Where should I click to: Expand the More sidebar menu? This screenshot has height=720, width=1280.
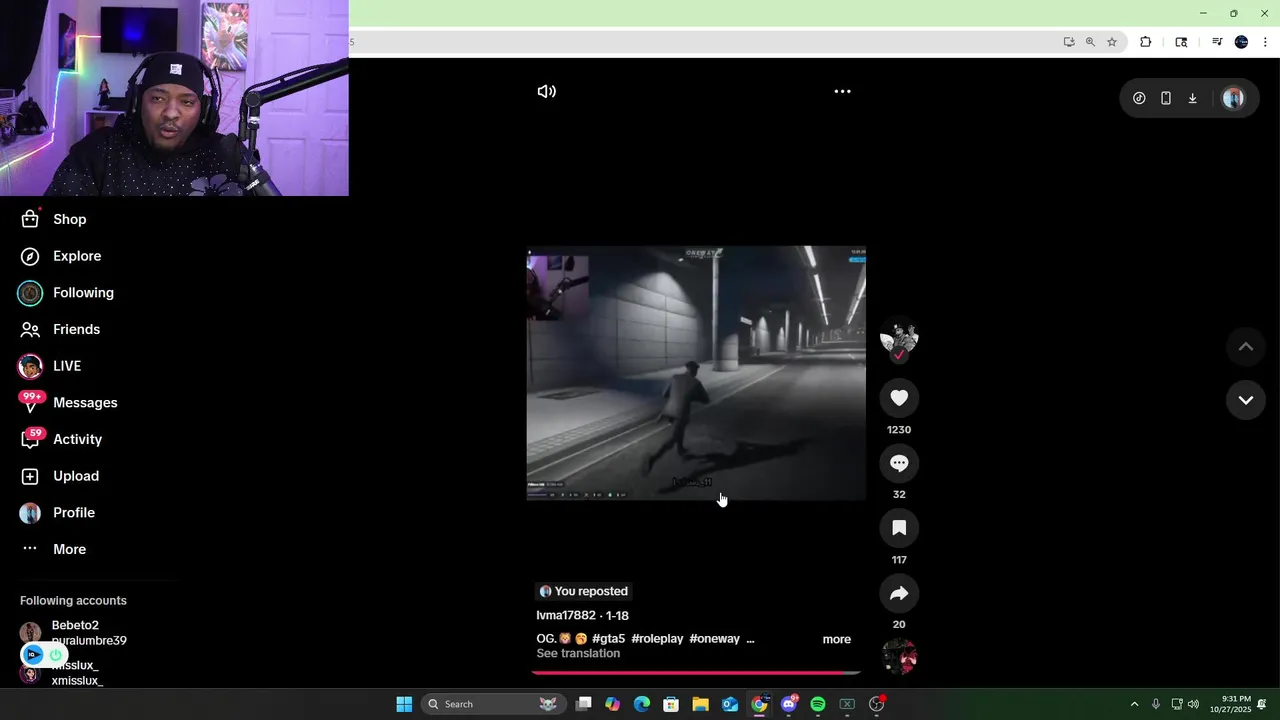click(x=54, y=549)
